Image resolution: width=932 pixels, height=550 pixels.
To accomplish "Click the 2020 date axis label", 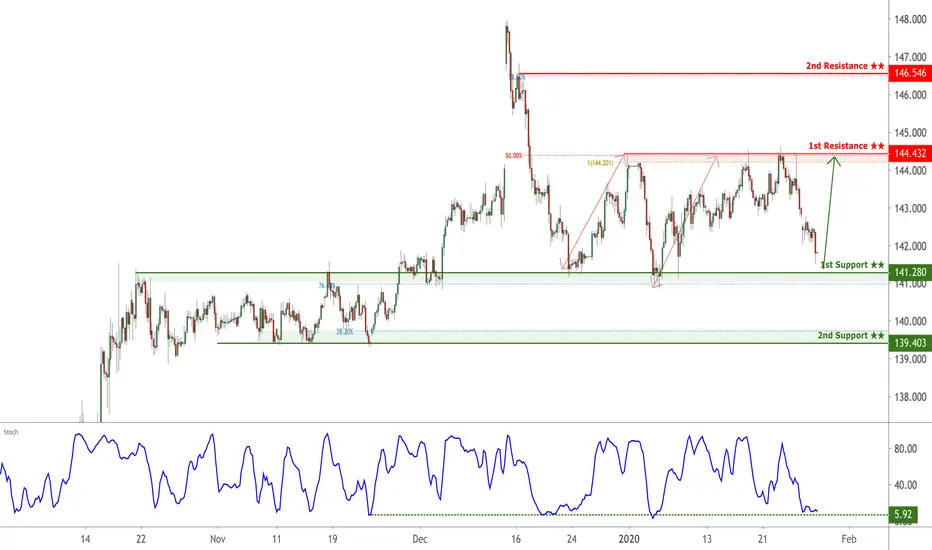I will [629, 539].
